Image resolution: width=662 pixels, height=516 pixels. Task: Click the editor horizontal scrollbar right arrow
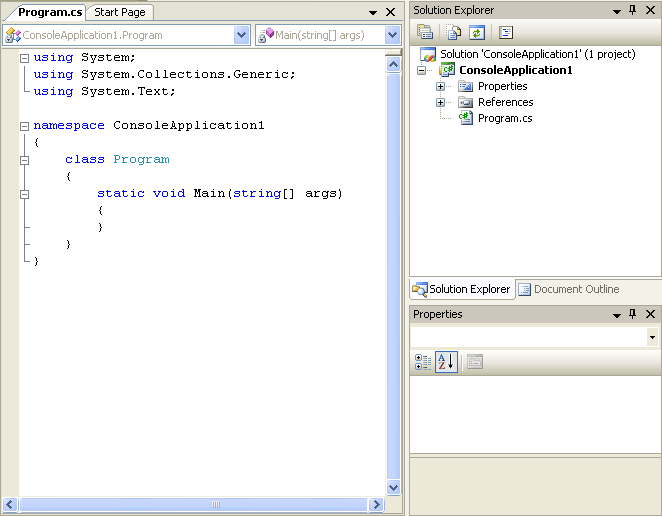375,504
